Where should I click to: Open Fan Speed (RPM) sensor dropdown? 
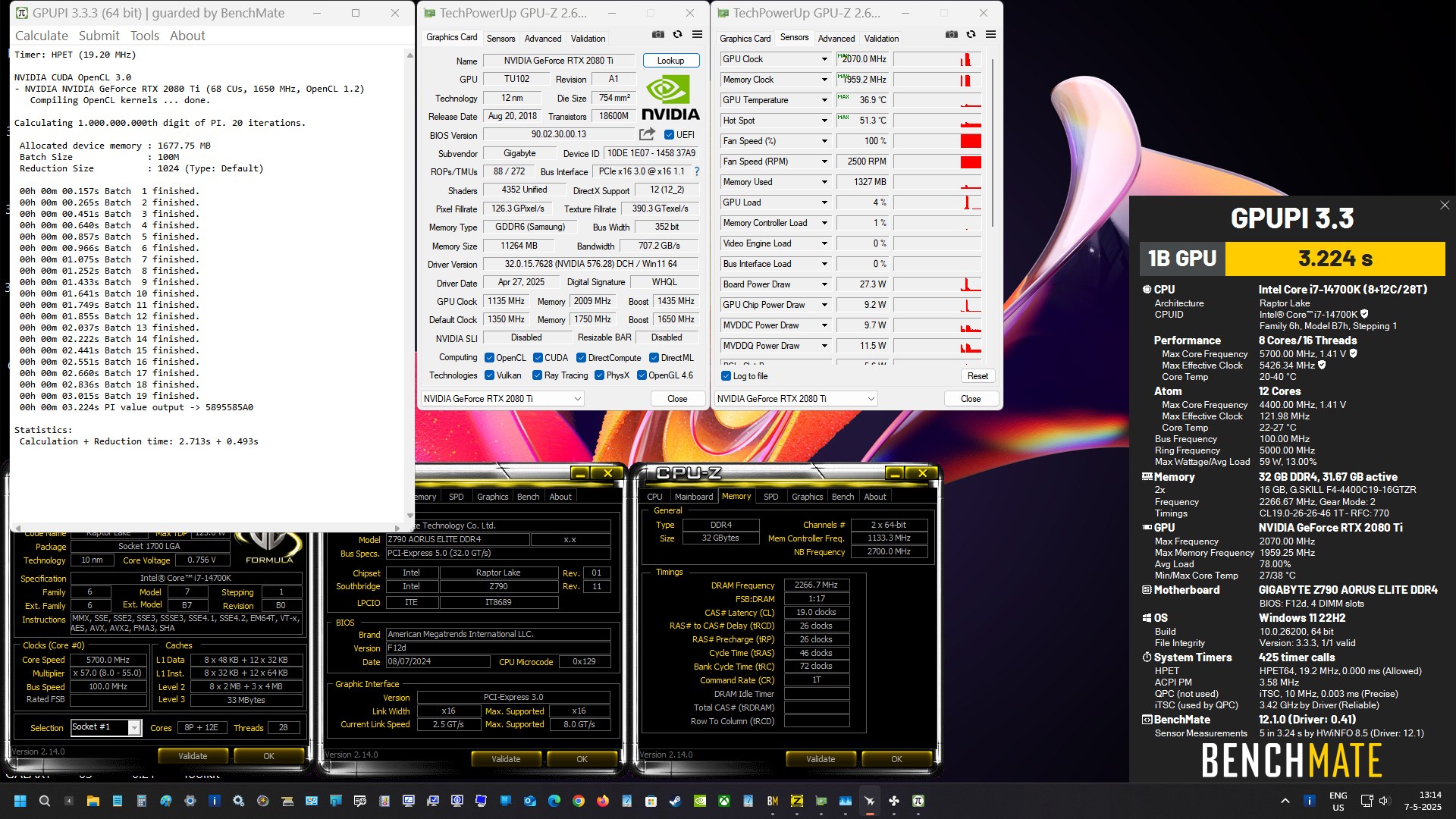tap(824, 162)
